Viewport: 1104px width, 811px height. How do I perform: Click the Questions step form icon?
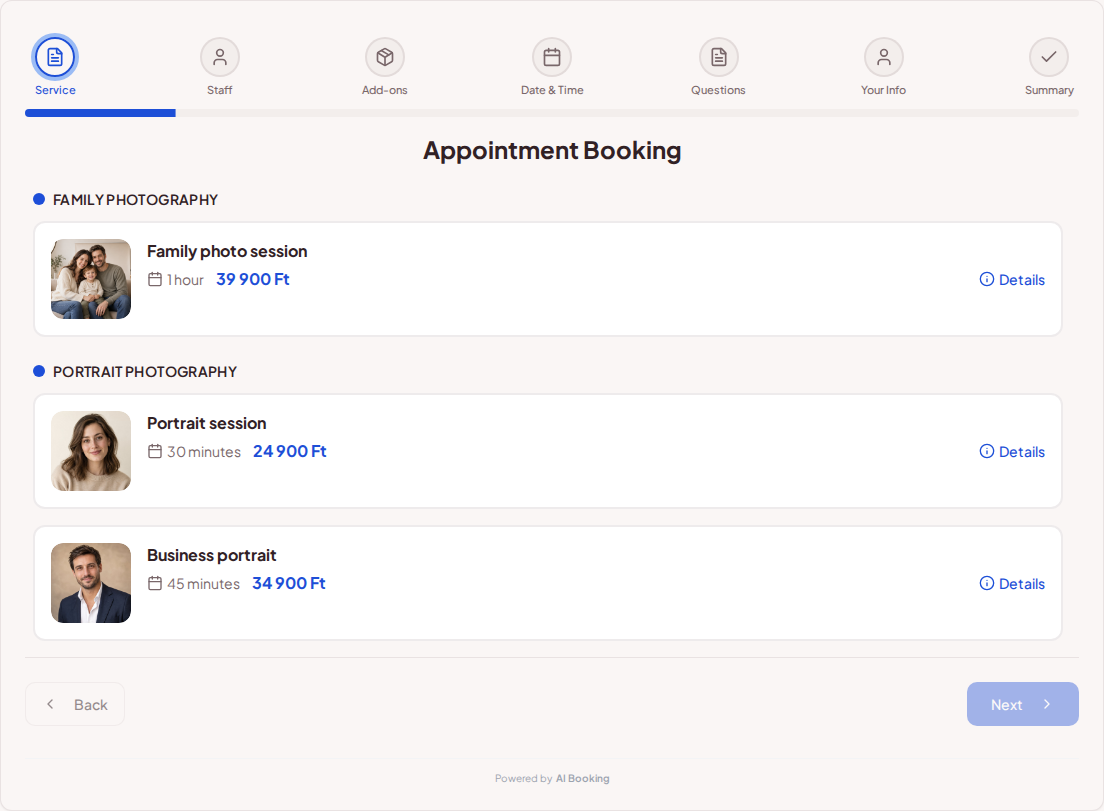click(718, 57)
